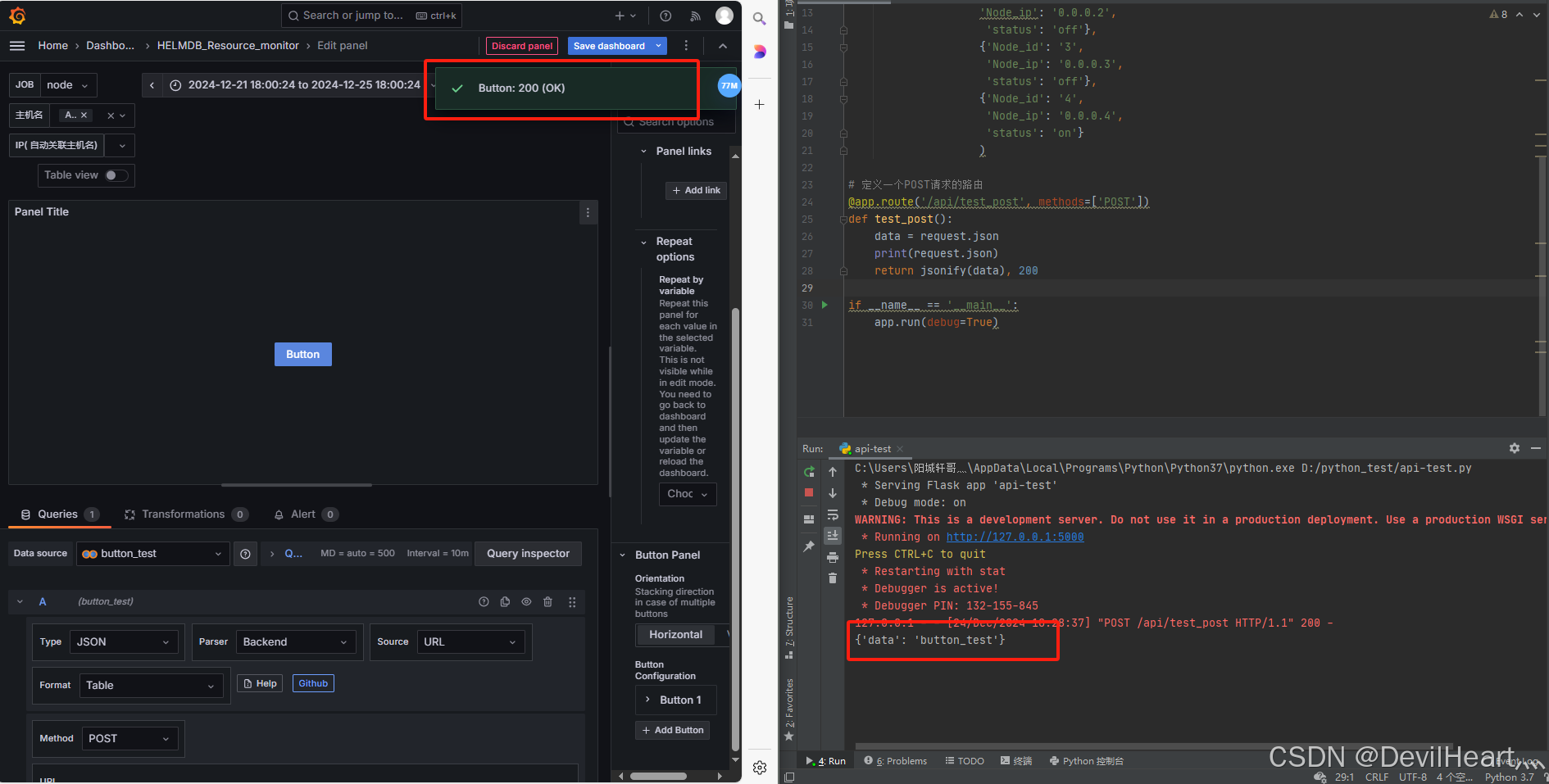Clear console output with trash icon
1549x784 pixels.
pos(833,578)
